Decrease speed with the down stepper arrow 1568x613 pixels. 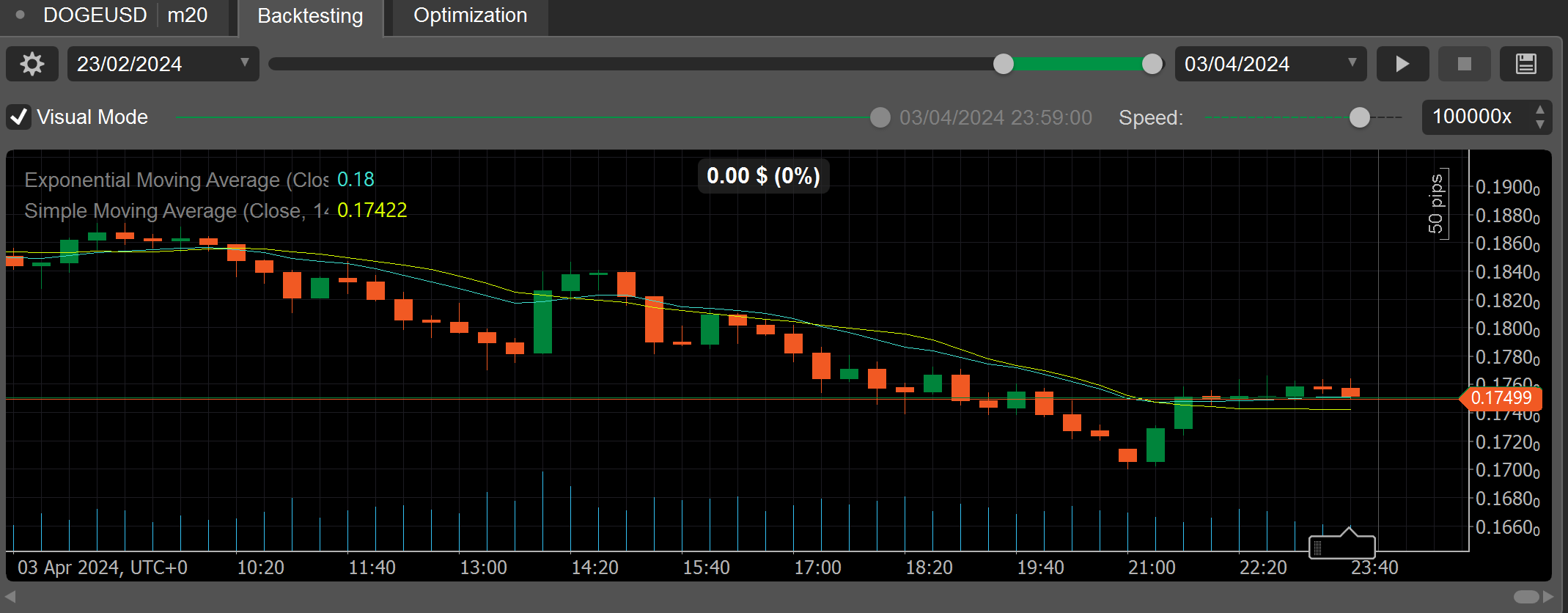(x=1539, y=125)
